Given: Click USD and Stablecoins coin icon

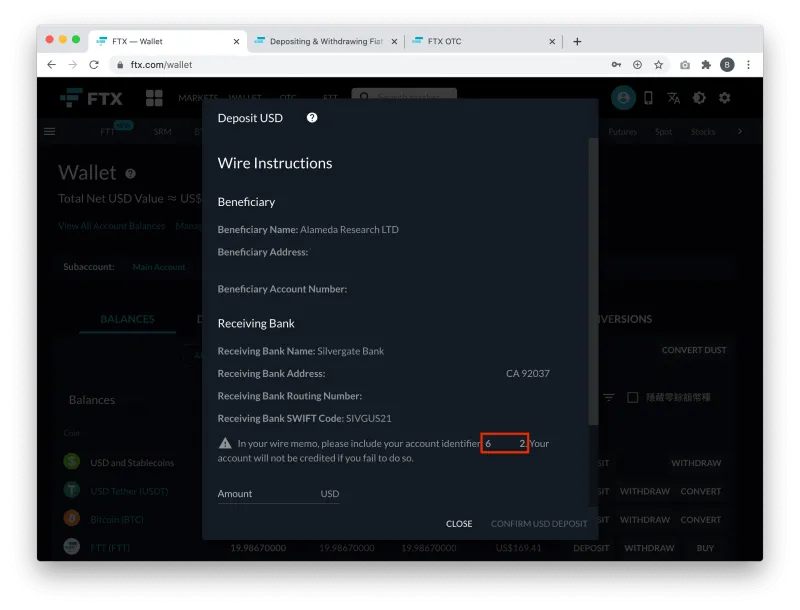Looking at the screenshot, I should (71, 461).
